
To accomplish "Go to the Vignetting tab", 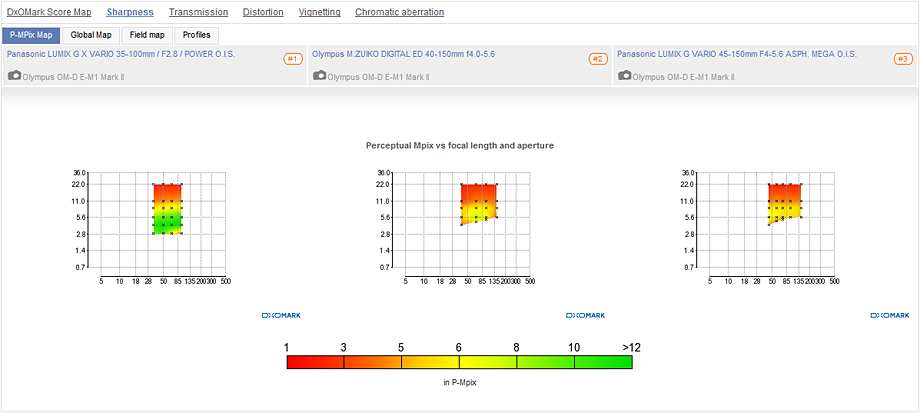I will [319, 12].
